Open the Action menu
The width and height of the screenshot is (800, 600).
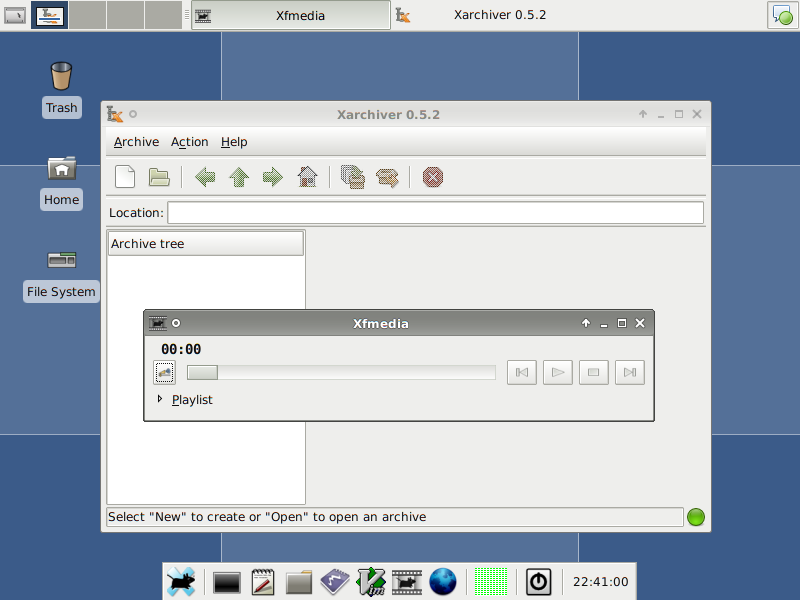[189, 142]
